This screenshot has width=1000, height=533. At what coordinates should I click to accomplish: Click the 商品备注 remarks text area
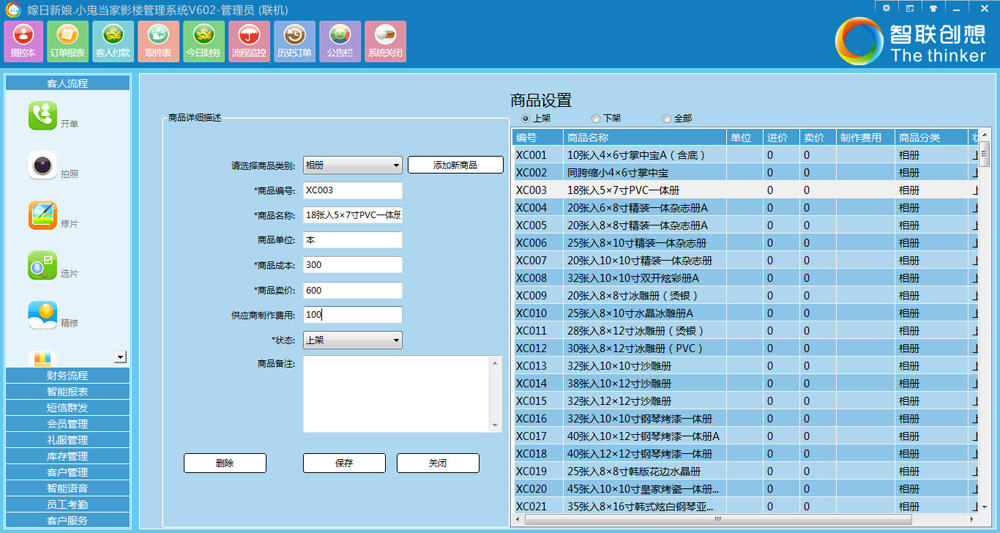click(x=396, y=395)
